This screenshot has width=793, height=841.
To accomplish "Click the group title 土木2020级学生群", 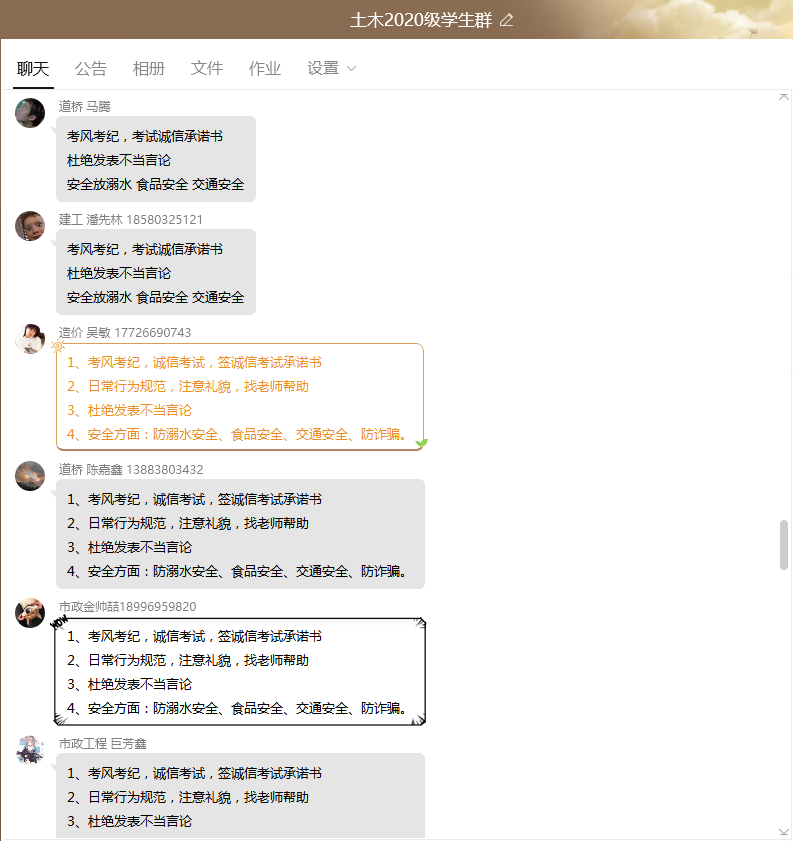I will pyautogui.click(x=421, y=20).
